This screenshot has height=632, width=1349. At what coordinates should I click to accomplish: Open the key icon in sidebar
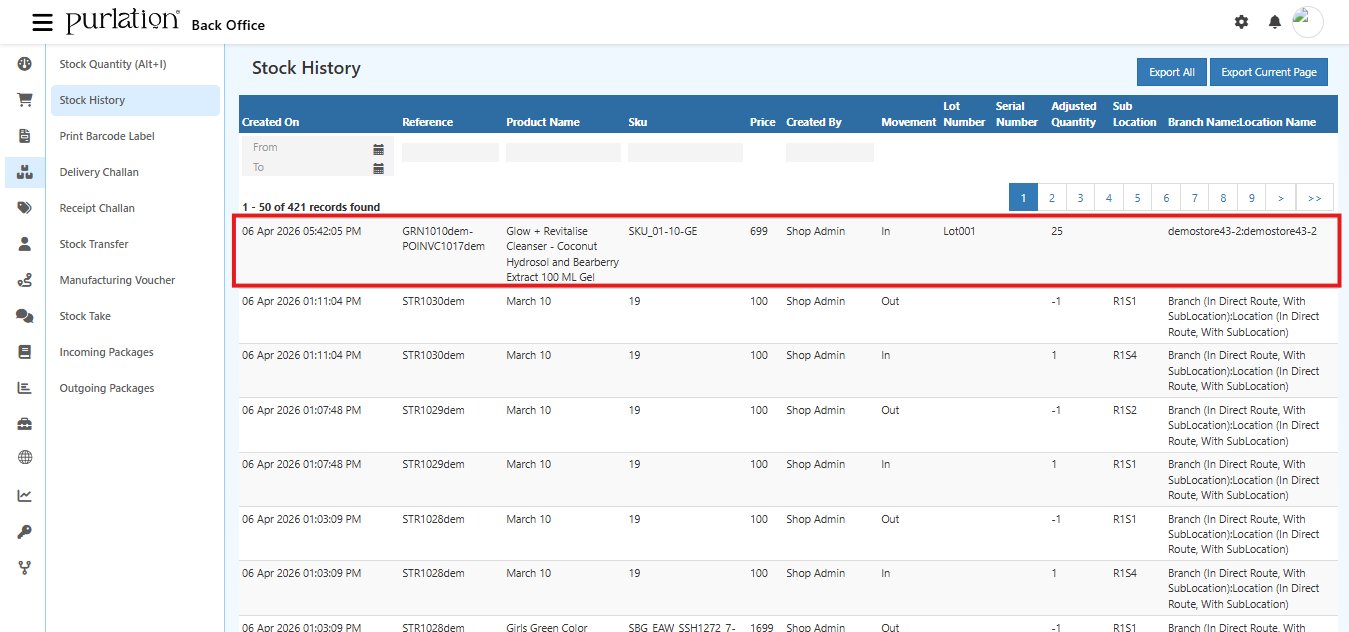click(x=25, y=532)
